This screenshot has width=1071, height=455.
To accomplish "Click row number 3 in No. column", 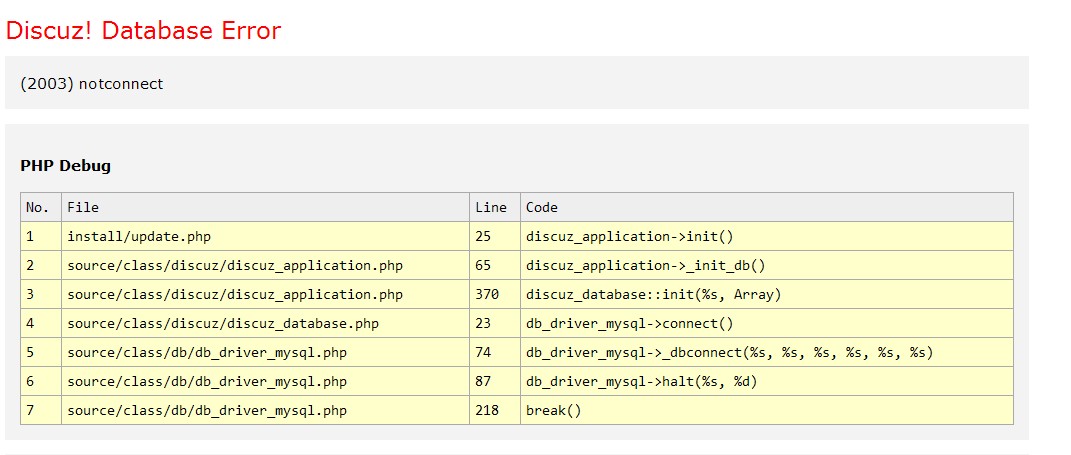I will [41, 294].
